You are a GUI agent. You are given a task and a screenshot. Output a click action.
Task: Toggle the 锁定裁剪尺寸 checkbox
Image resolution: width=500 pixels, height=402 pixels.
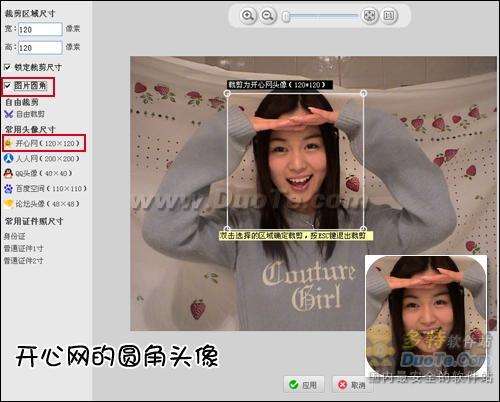[x=8, y=67]
